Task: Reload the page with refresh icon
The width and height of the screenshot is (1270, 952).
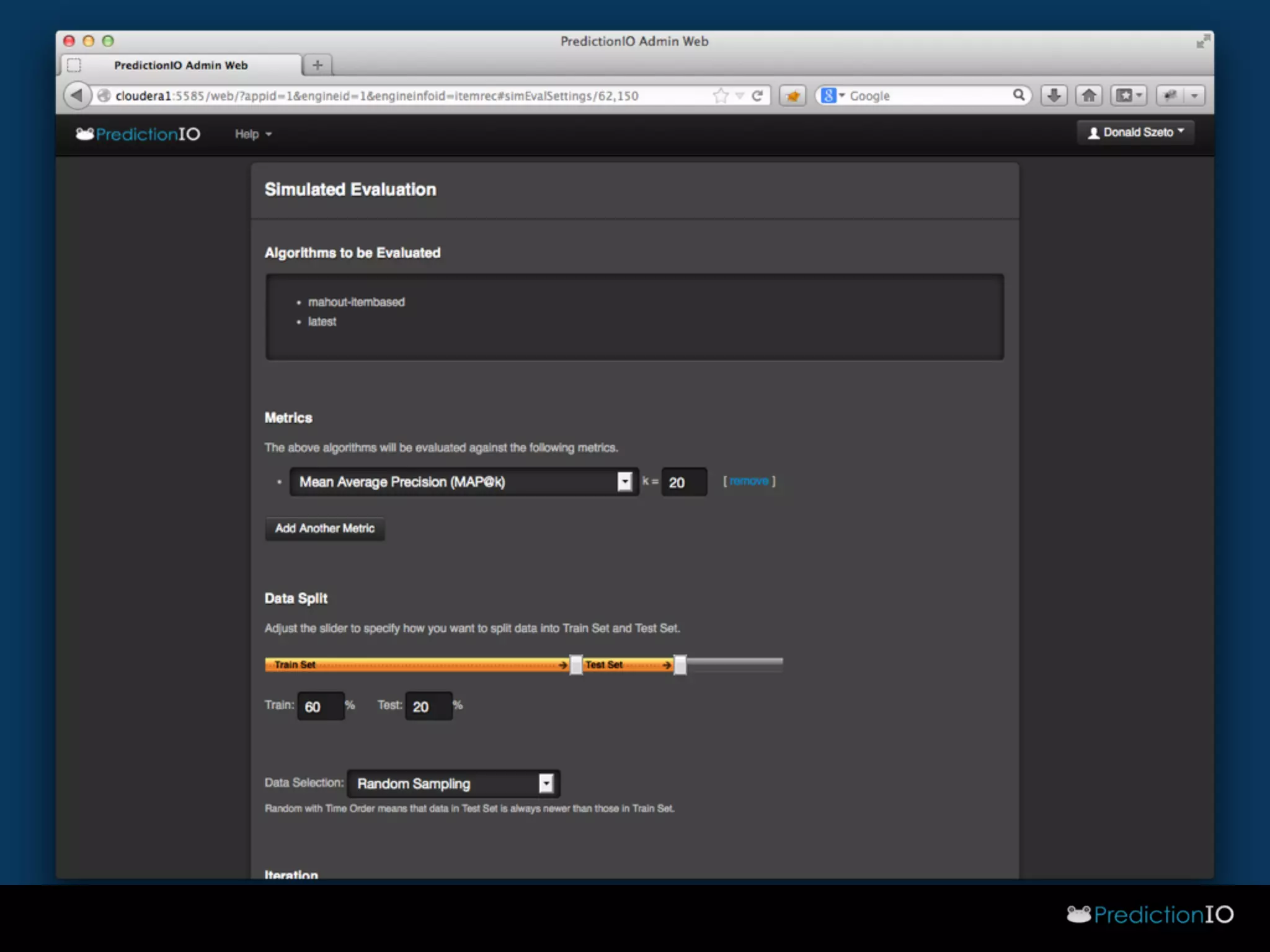Action: 757,95
